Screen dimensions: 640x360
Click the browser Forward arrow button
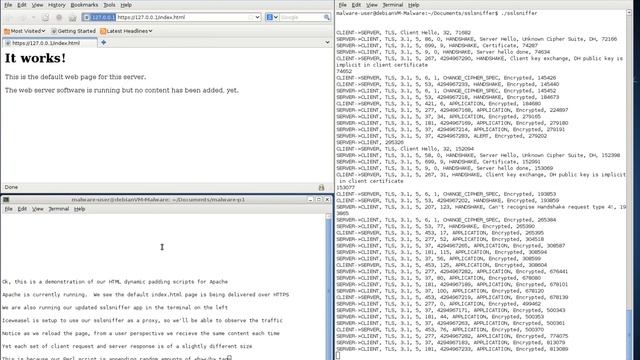pyautogui.click(x=23, y=18)
